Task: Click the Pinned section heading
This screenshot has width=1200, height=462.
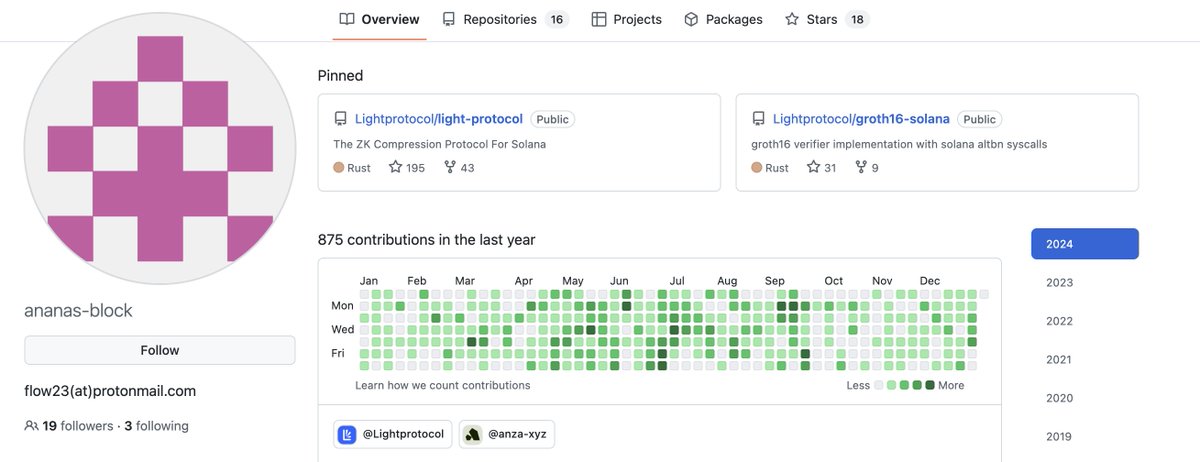Action: click(x=341, y=76)
